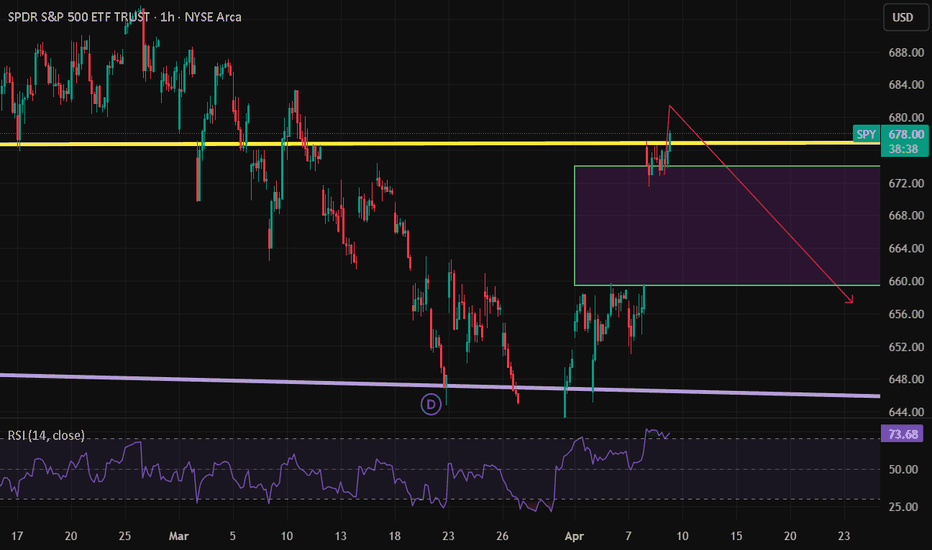Click the dividend 'D' marker icon
932x550 pixels.
(431, 404)
